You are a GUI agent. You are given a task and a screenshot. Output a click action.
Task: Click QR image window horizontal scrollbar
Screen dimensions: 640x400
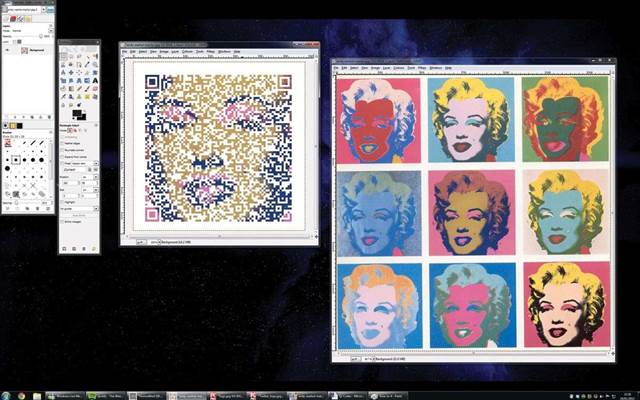coord(218,236)
